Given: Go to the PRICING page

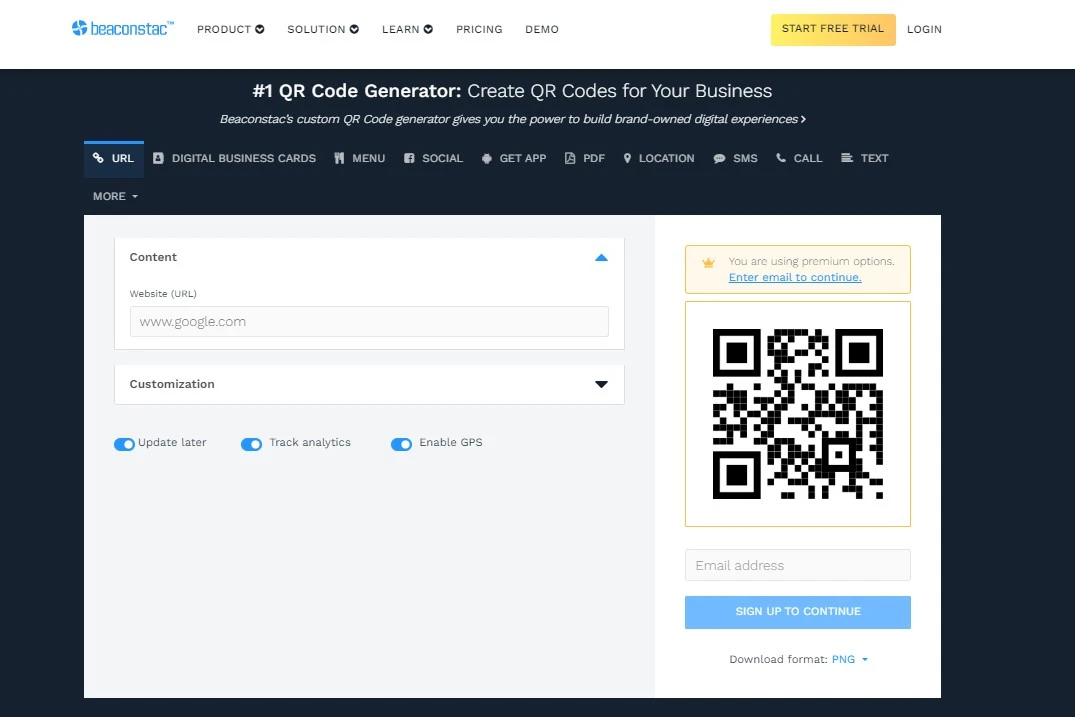Looking at the screenshot, I should [479, 29].
